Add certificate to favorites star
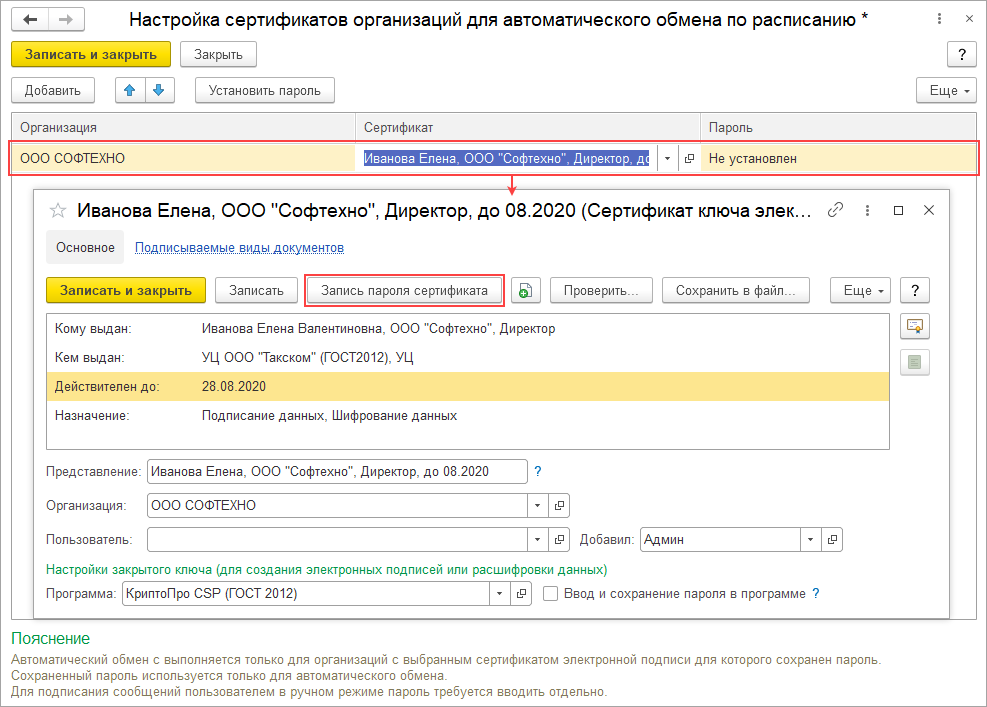987x707 pixels. point(58,210)
